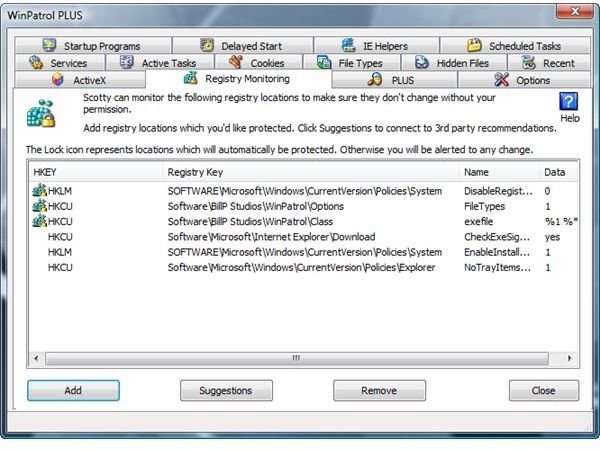Click the CheckExeSig... name cell
The height and width of the screenshot is (450, 600).
[x=497, y=237]
